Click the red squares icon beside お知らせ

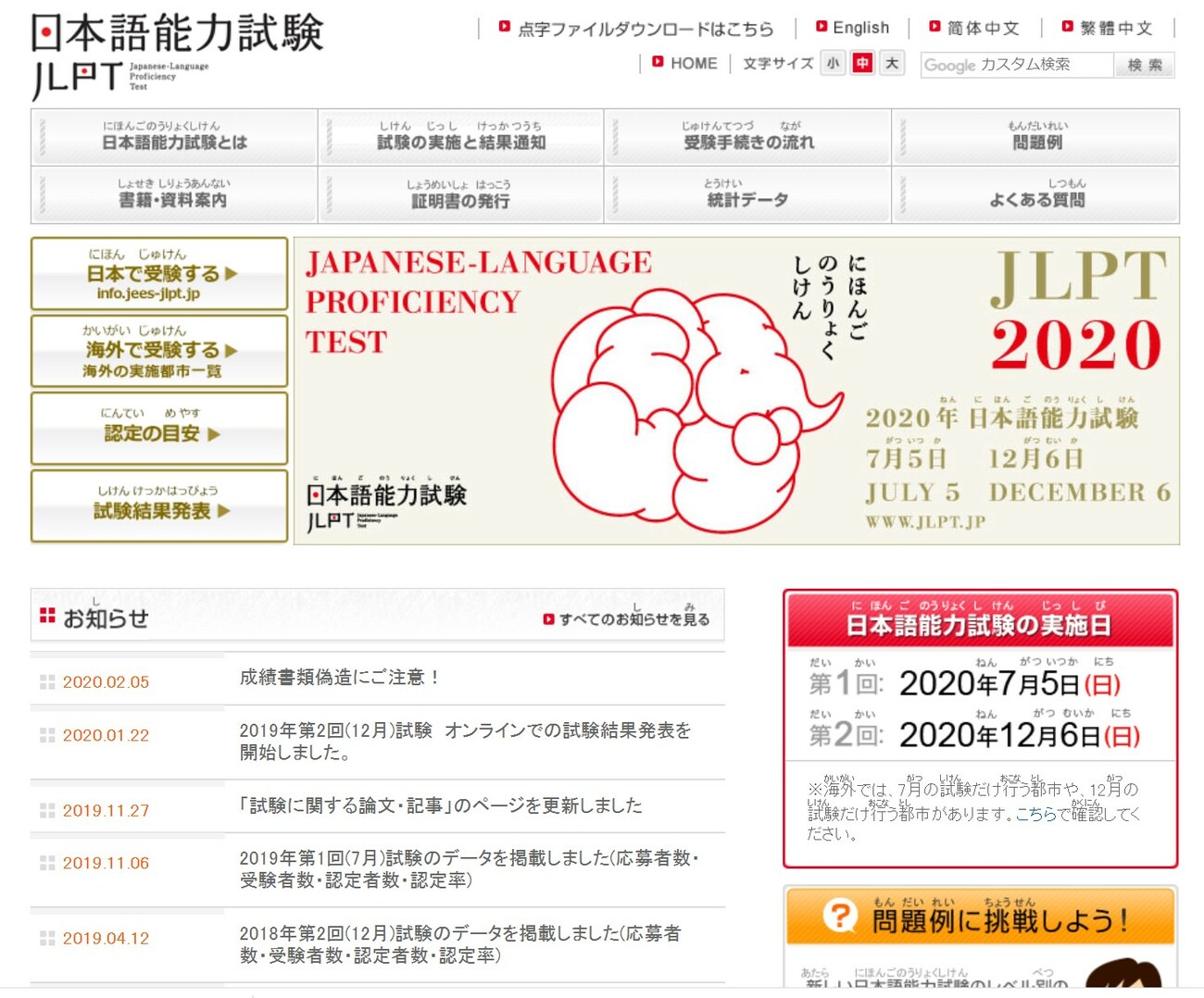pyautogui.click(x=47, y=616)
